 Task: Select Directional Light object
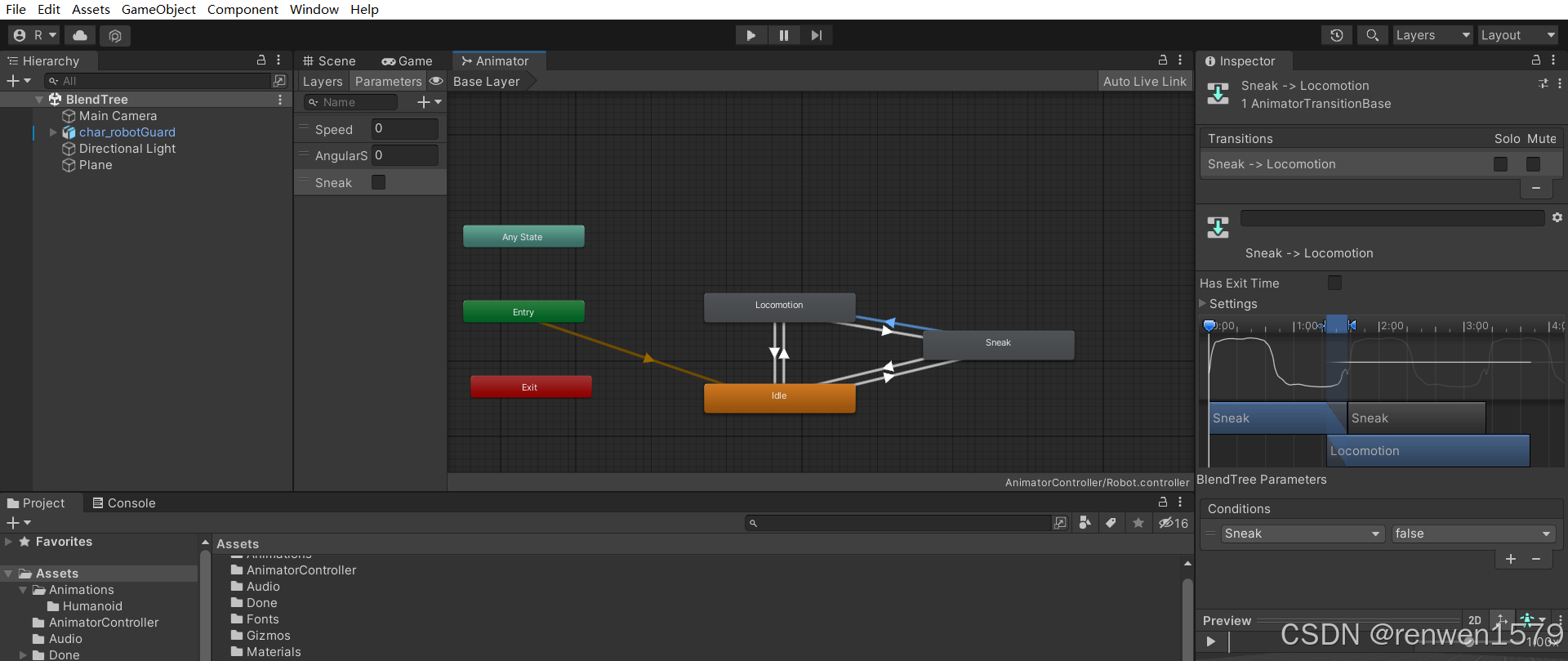pyautogui.click(x=127, y=149)
